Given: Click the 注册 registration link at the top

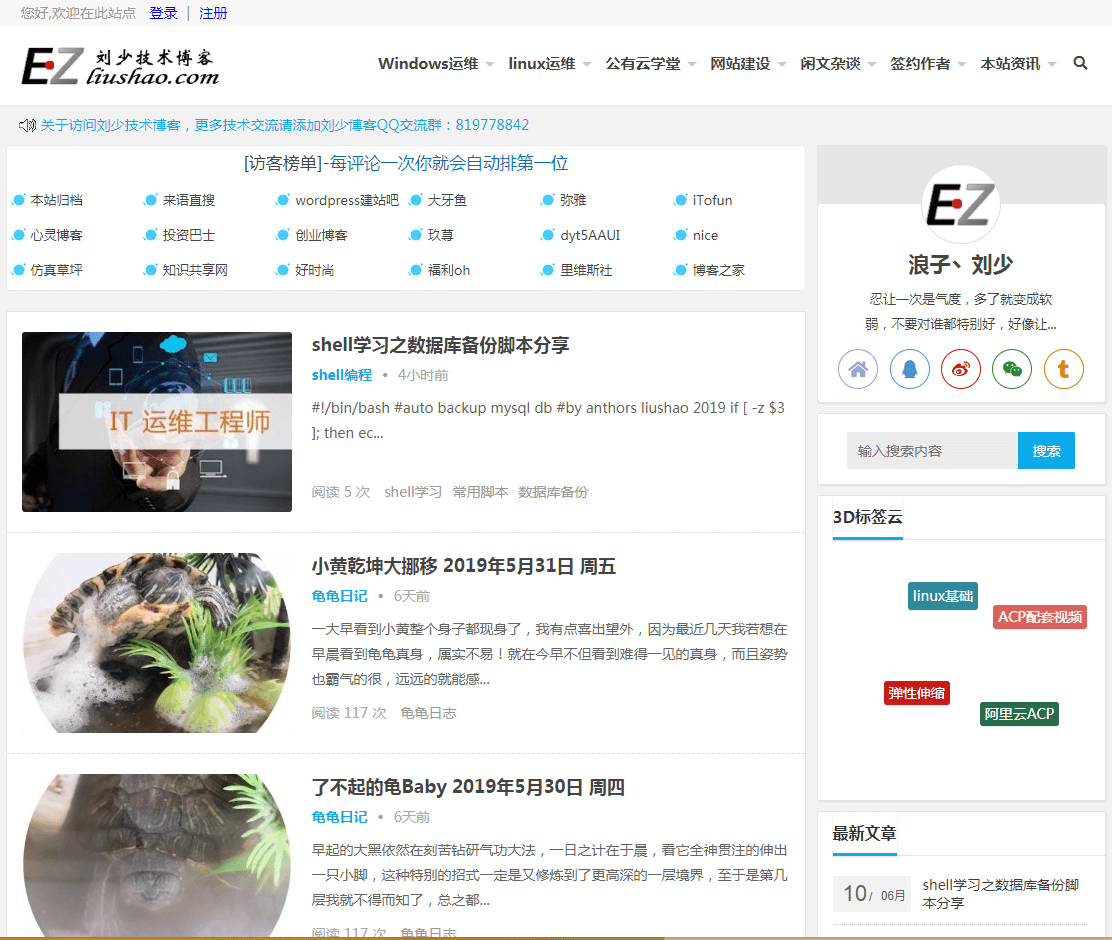Looking at the screenshot, I should point(213,13).
